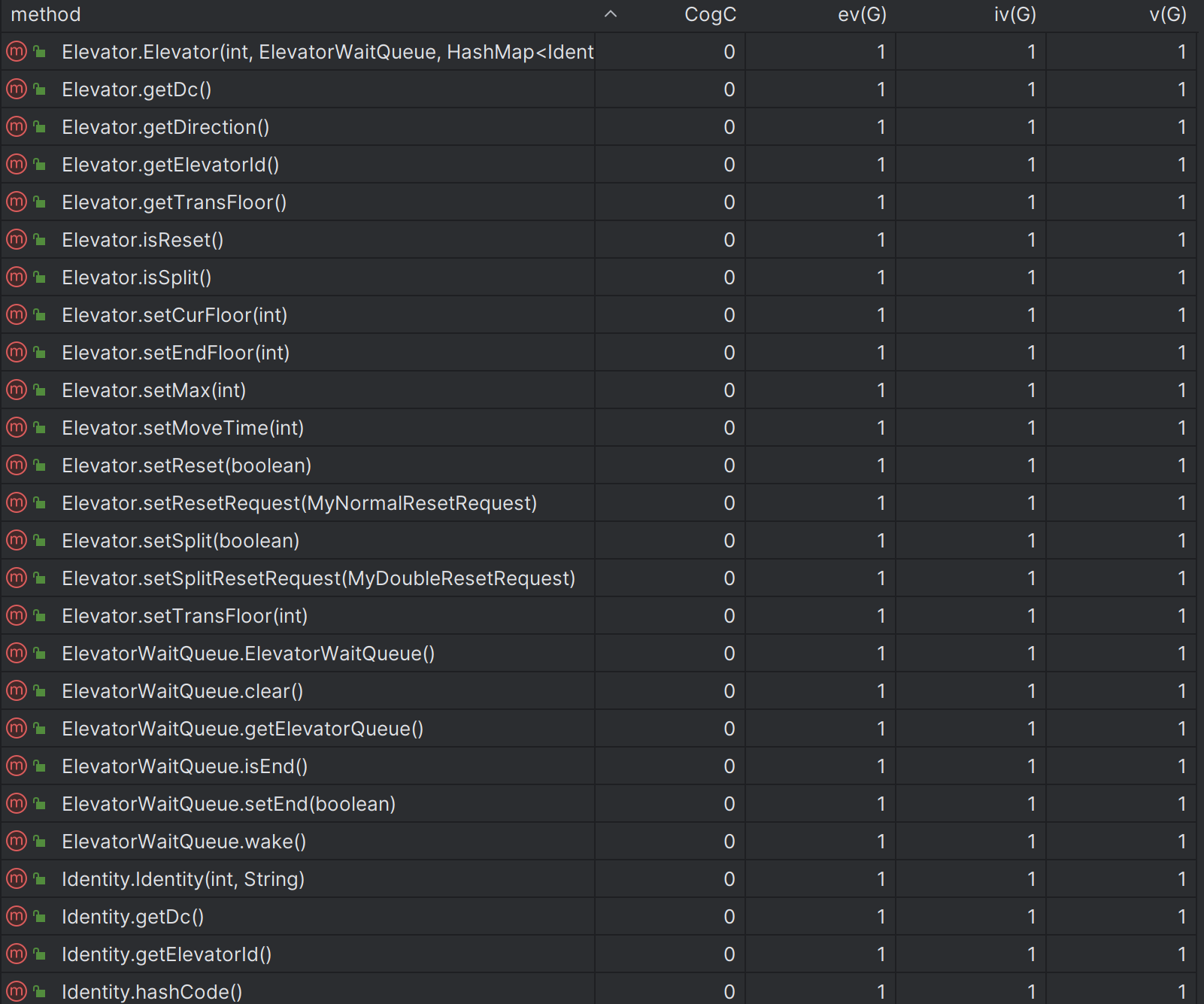Select the Elevator.setResetRequest(MyNormalResetRequest) method name

[x=299, y=503]
